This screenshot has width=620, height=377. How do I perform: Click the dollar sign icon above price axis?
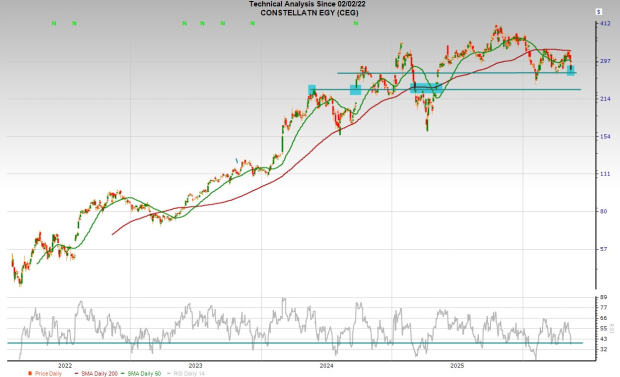598,12
